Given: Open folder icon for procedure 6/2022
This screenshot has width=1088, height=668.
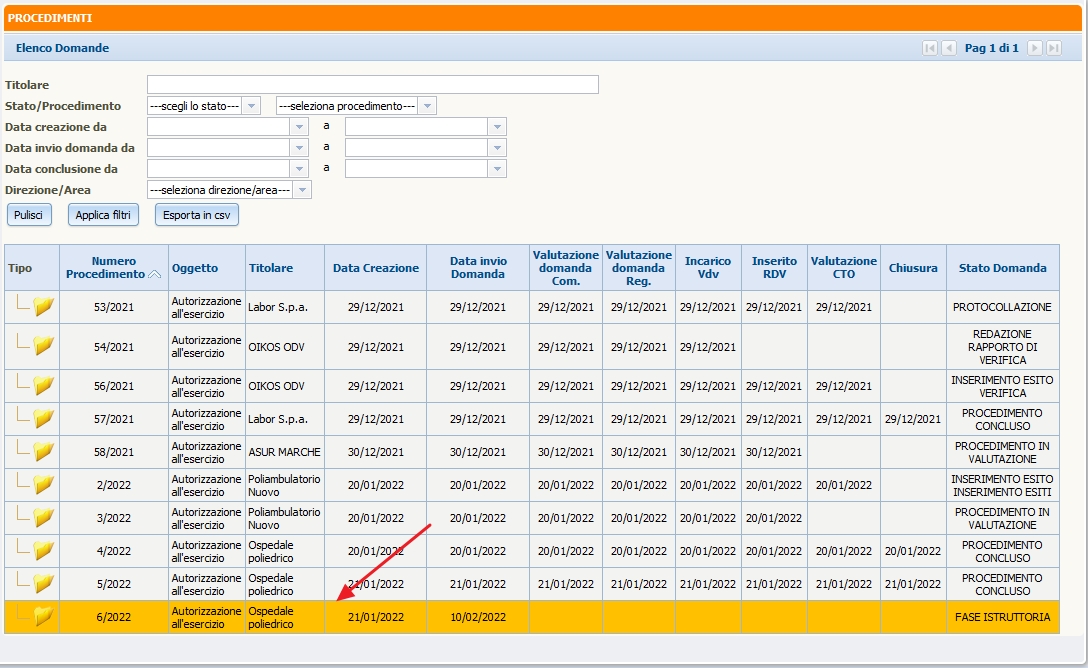Looking at the screenshot, I should [x=43, y=616].
